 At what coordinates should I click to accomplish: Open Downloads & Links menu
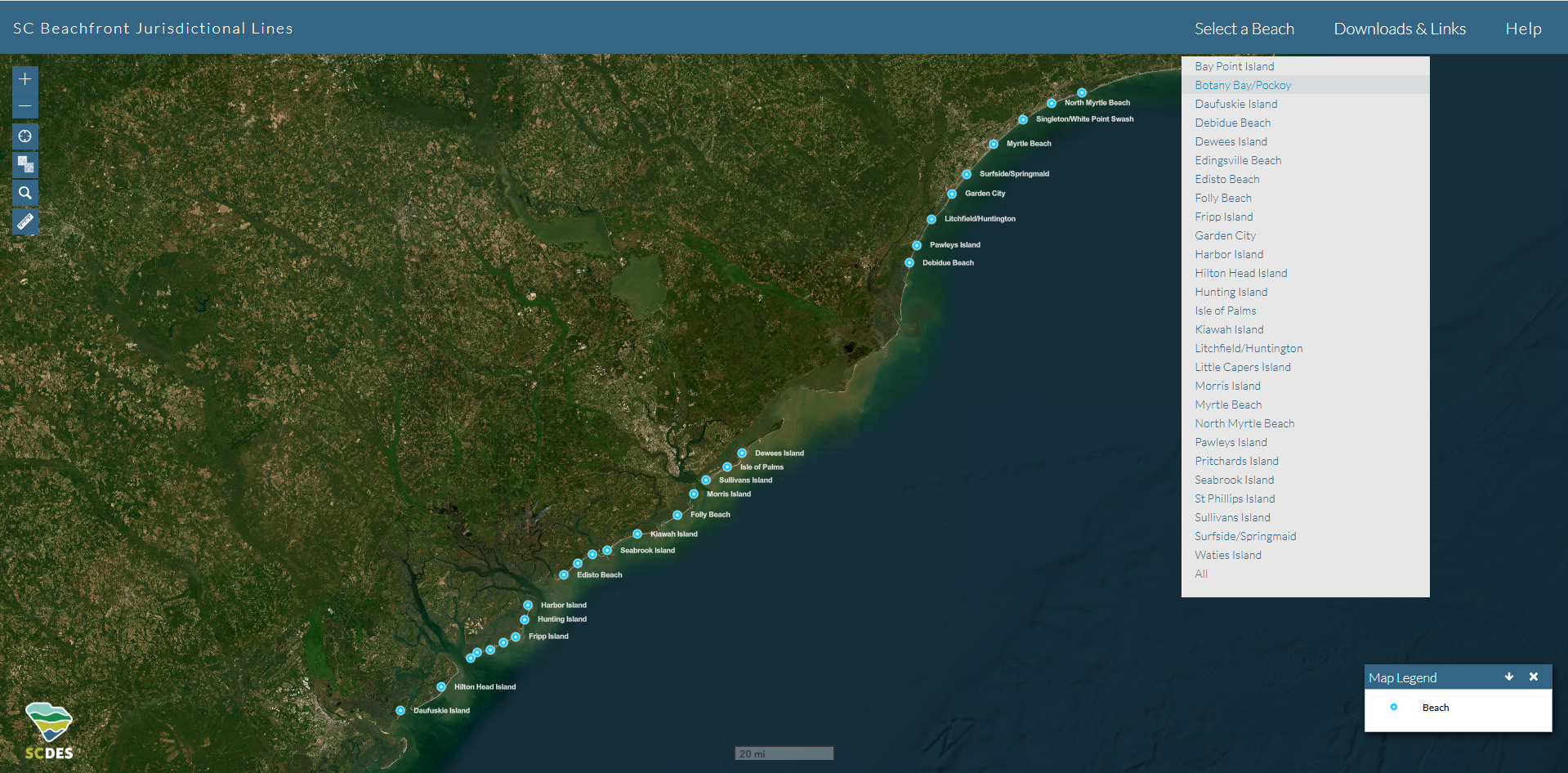[x=1399, y=29]
